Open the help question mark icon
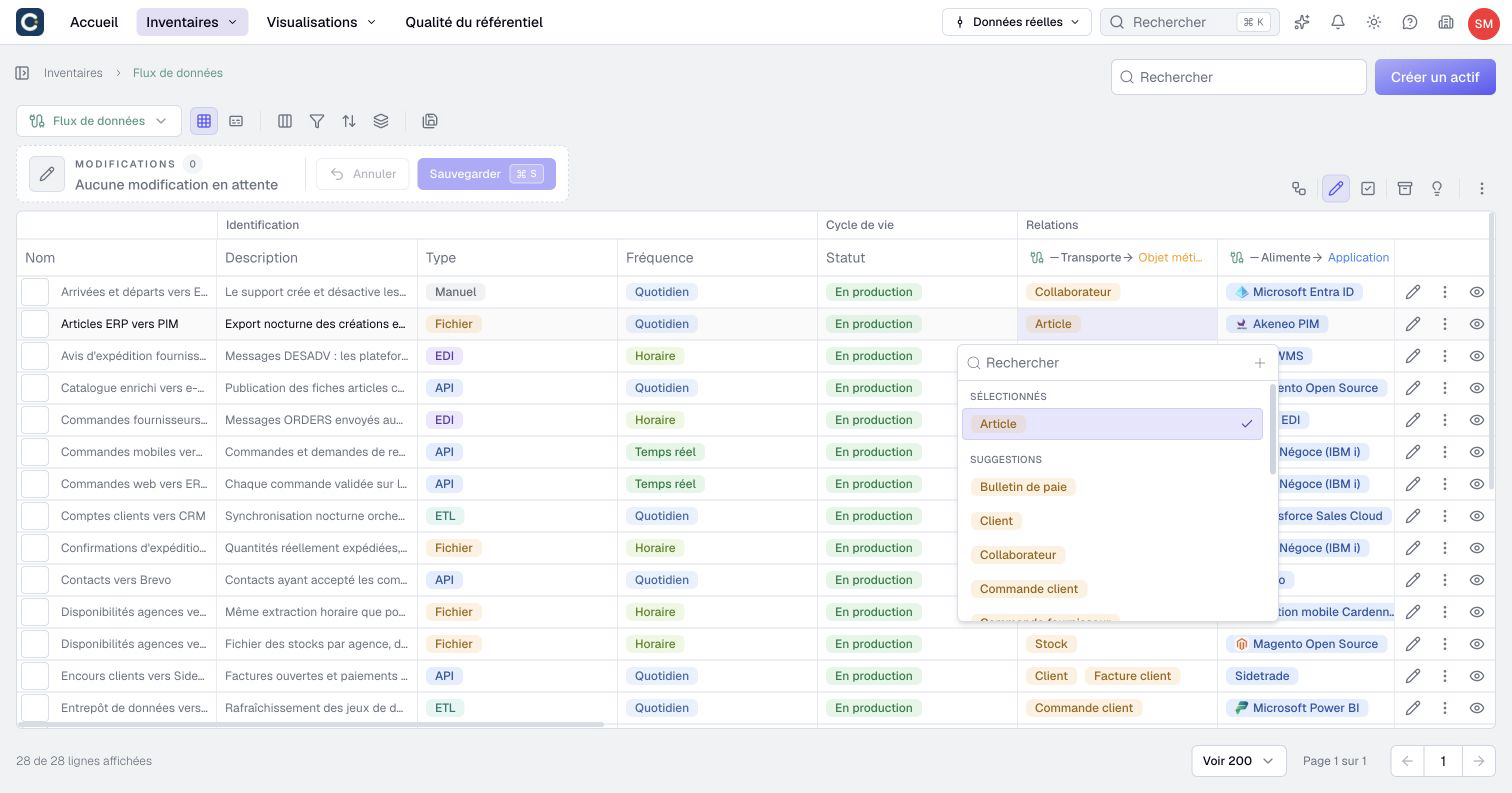The width and height of the screenshot is (1512, 793). [x=1410, y=22]
